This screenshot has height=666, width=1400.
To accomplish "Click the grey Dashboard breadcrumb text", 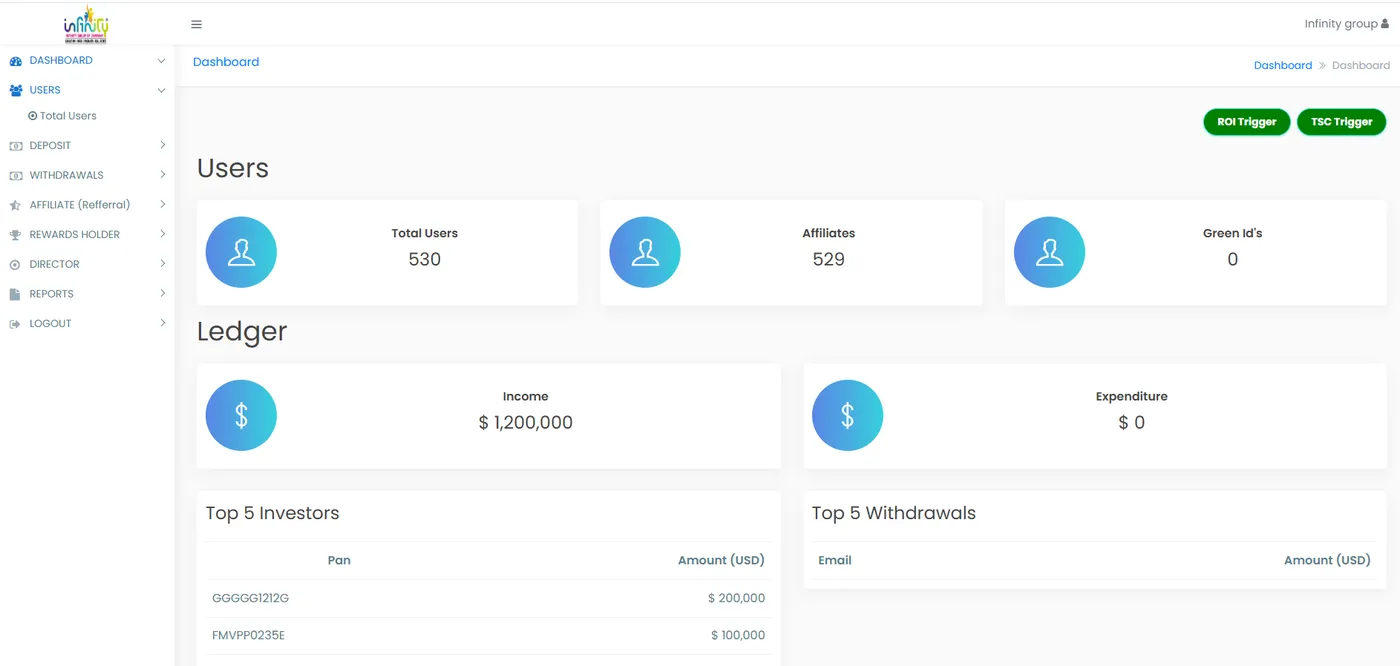I will pos(1361,65).
